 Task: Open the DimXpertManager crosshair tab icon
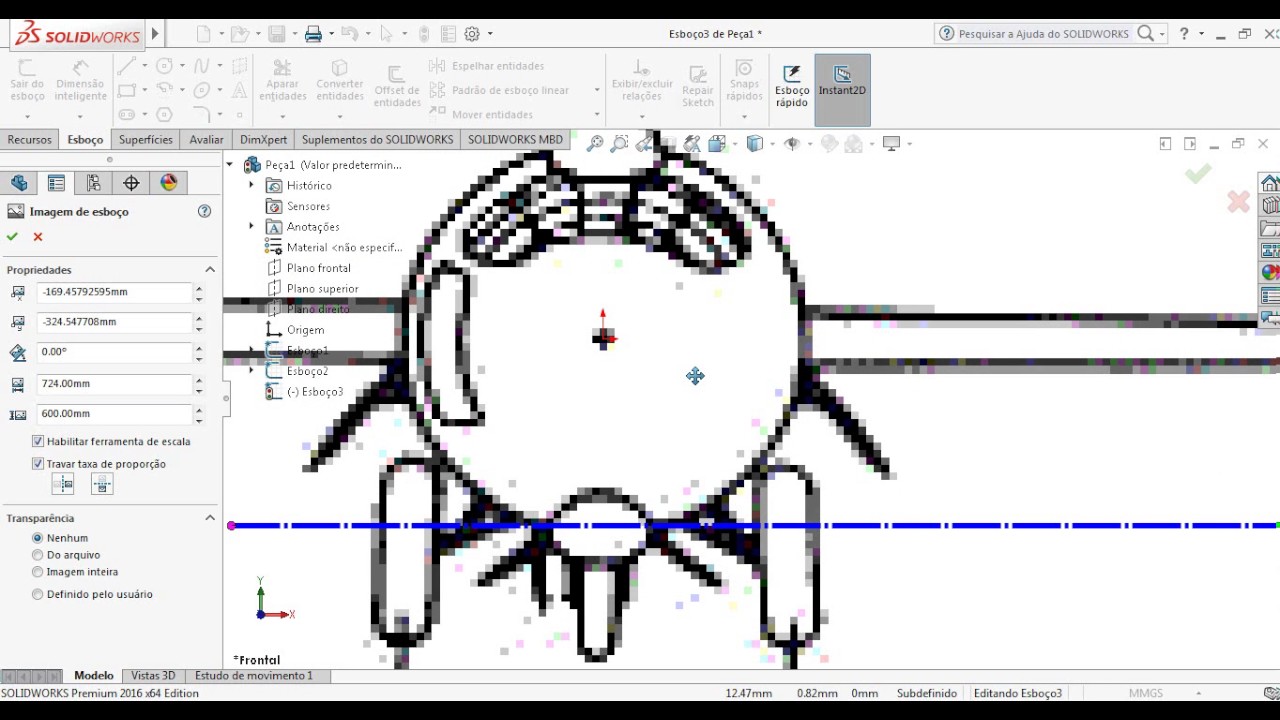point(131,183)
